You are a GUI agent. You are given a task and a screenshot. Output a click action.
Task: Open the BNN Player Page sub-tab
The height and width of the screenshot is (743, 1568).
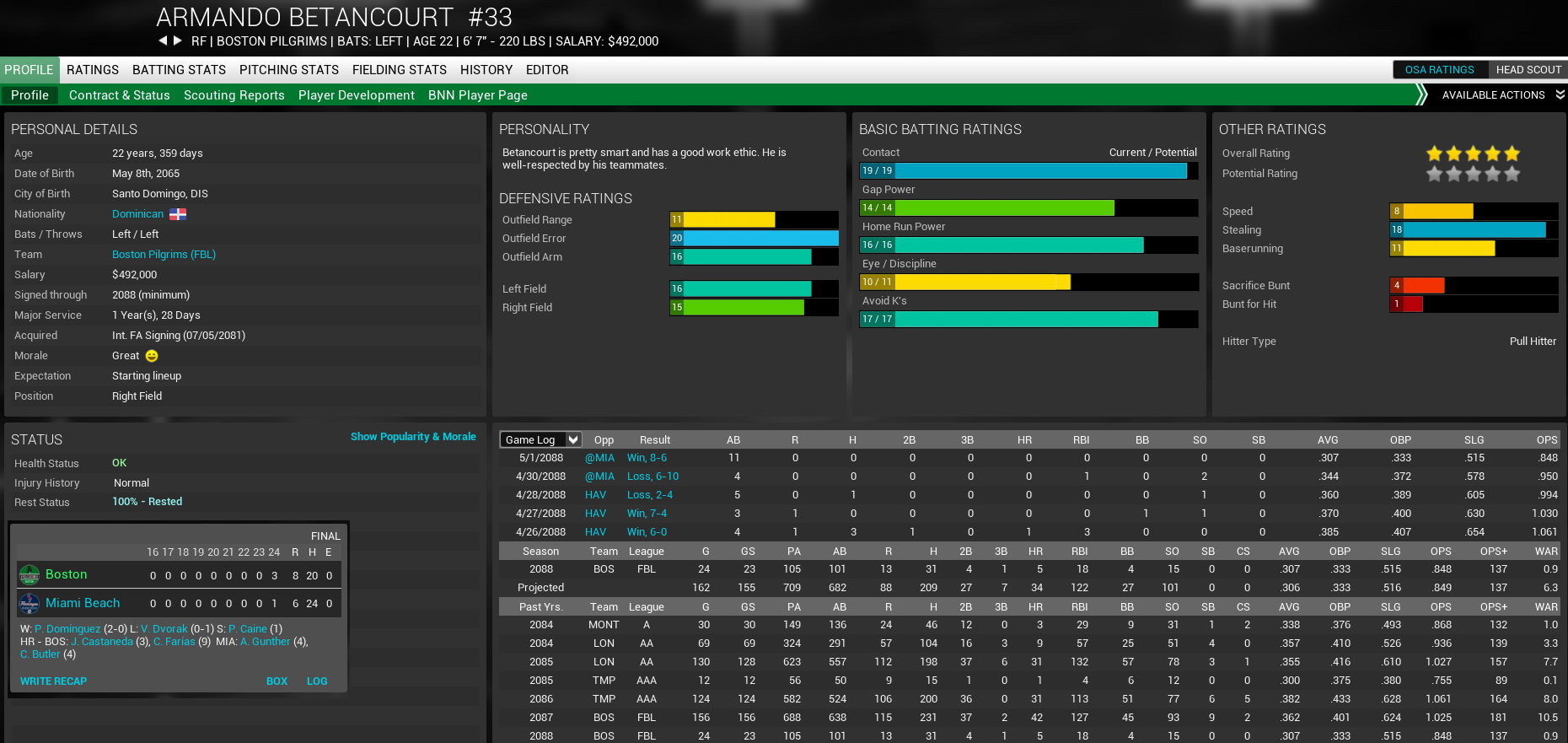(478, 95)
